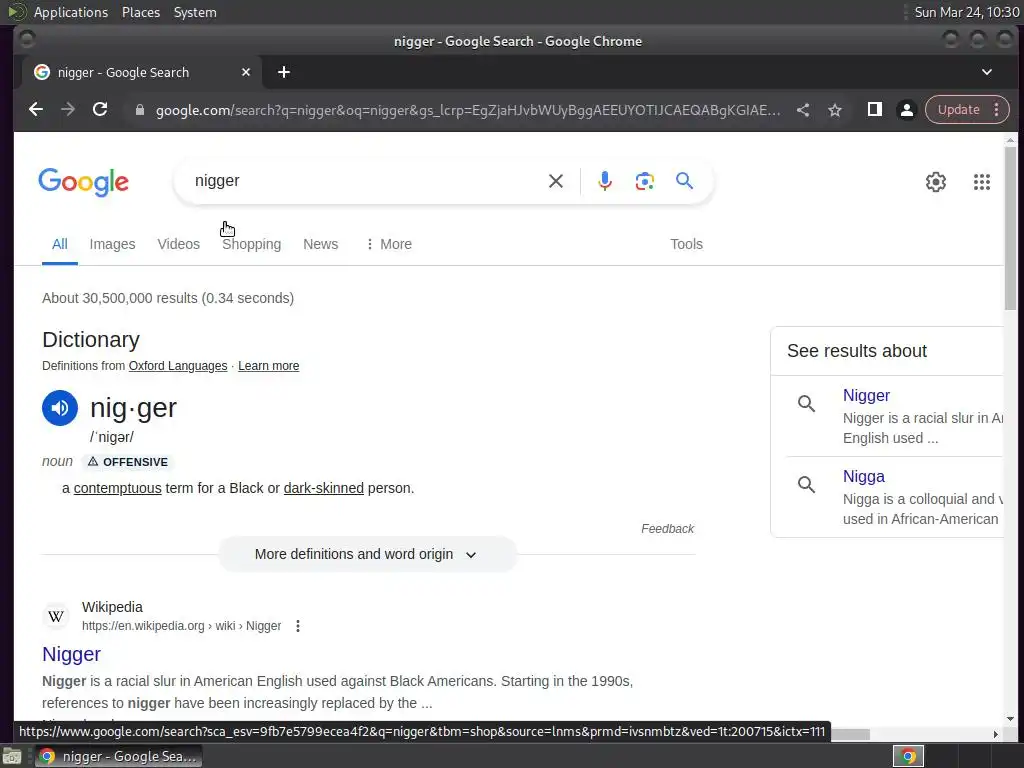Open the Wikipedia result title link

coord(71,654)
